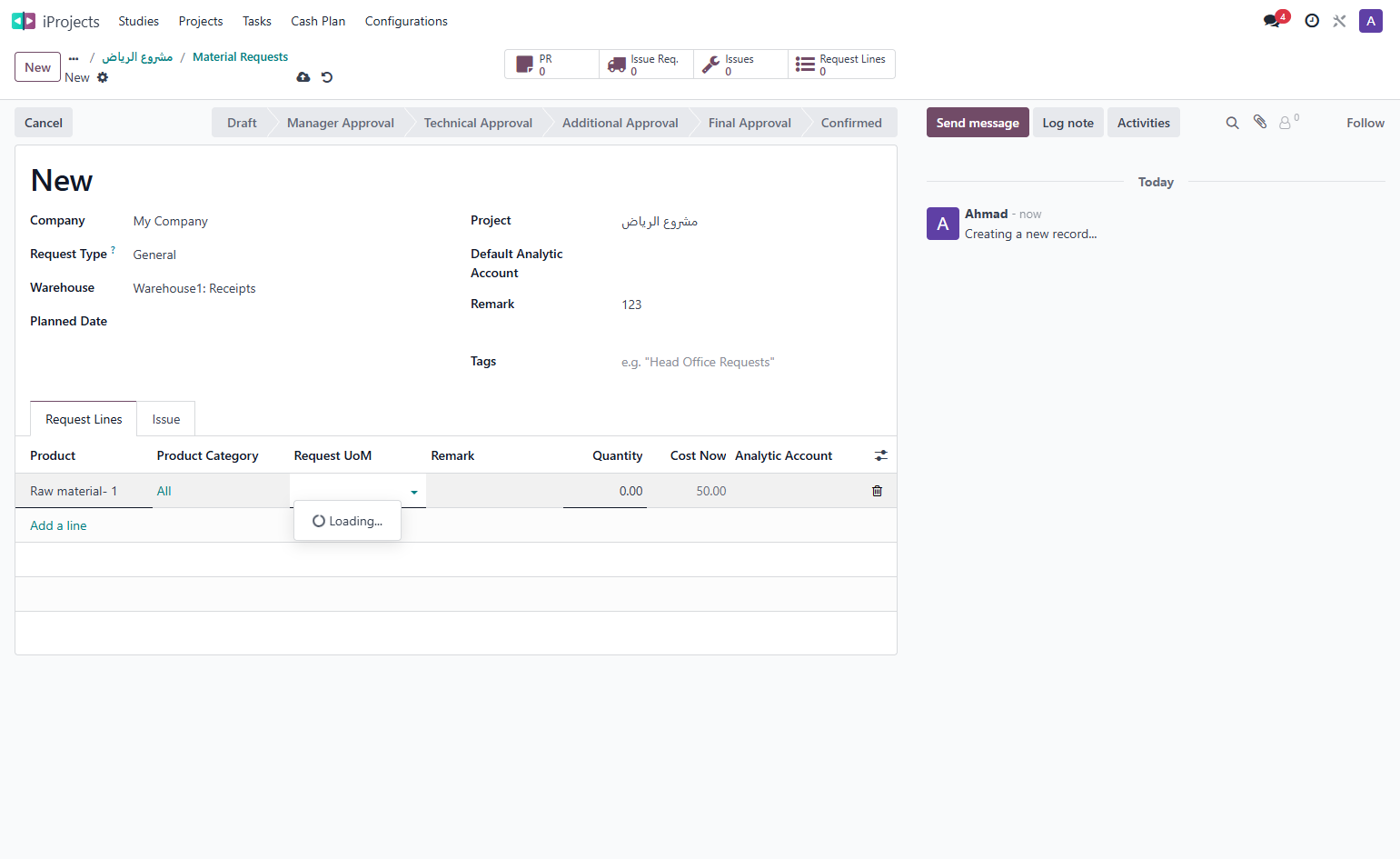Open the Issue Req. stat button
Viewport: 1400px width, 859px height.
(x=646, y=65)
